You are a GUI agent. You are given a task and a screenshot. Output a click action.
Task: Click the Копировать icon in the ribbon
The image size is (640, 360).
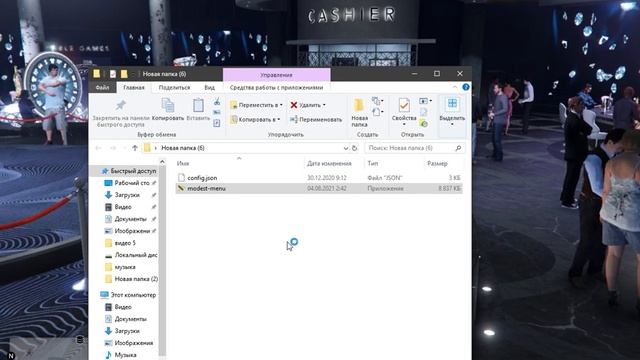point(168,105)
